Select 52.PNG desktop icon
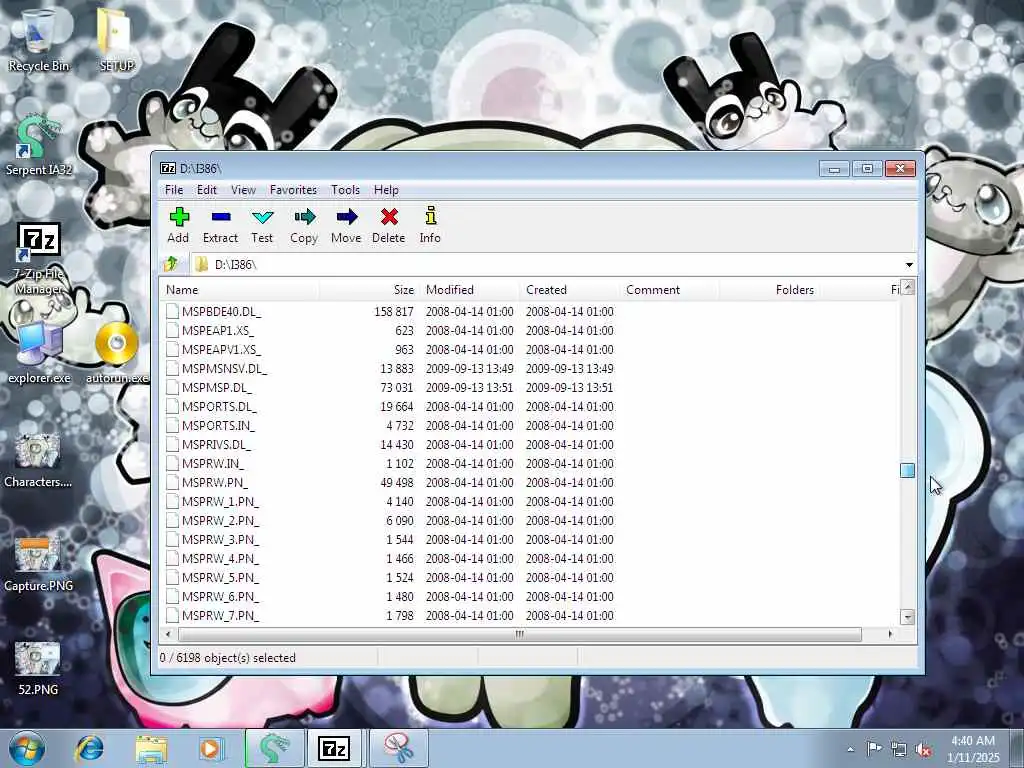The image size is (1024, 768). pyautogui.click(x=38, y=667)
